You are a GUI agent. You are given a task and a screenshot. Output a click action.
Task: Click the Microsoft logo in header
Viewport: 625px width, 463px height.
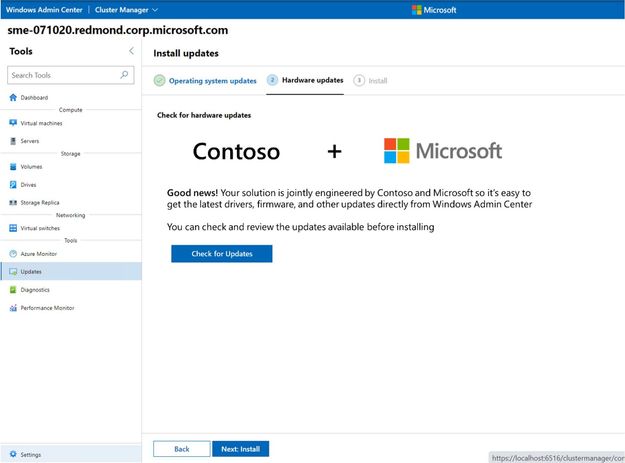[434, 10]
